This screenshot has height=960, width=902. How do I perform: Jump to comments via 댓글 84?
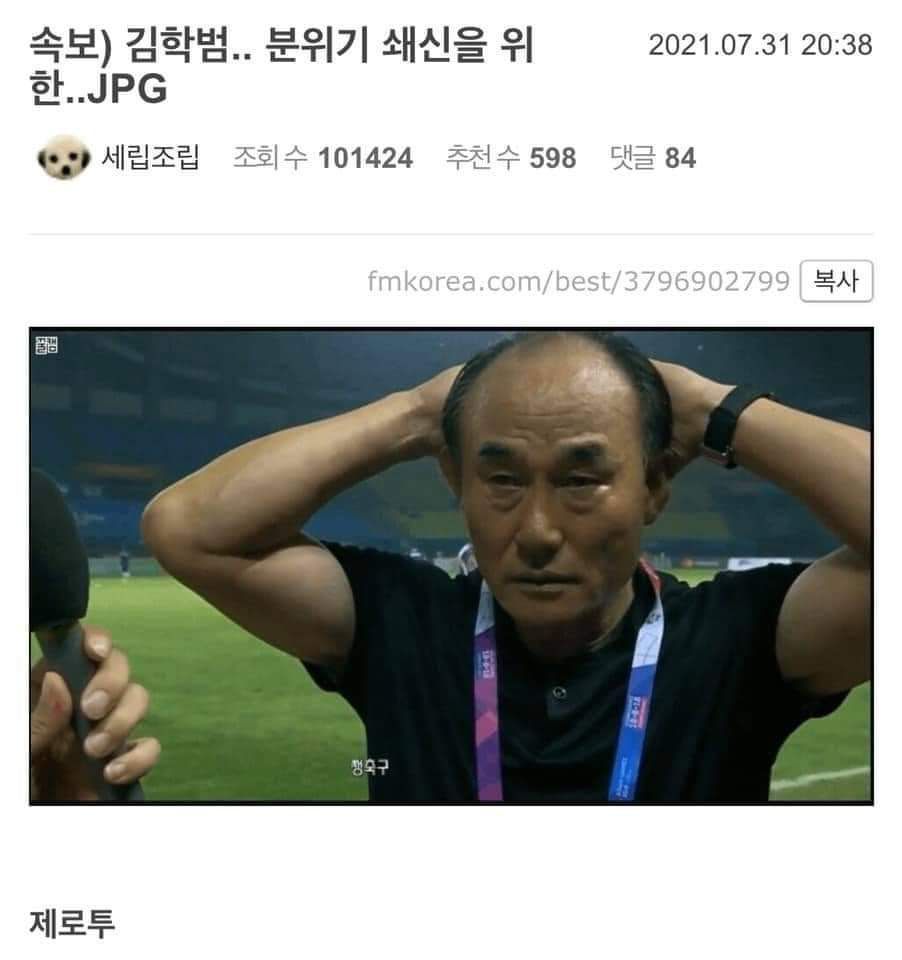pos(653,157)
